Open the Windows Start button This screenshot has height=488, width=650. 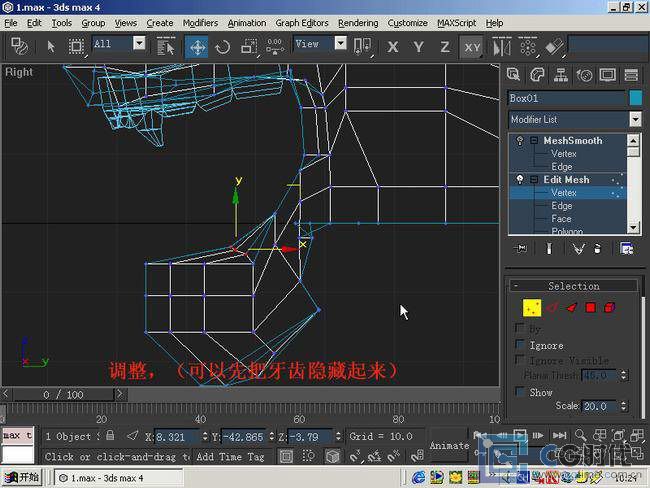[x=22, y=478]
